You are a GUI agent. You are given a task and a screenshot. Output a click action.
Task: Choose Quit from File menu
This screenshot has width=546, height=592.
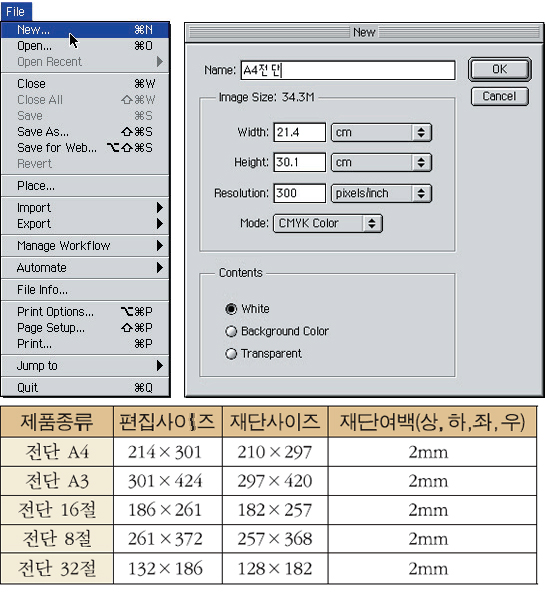[x=85, y=388]
